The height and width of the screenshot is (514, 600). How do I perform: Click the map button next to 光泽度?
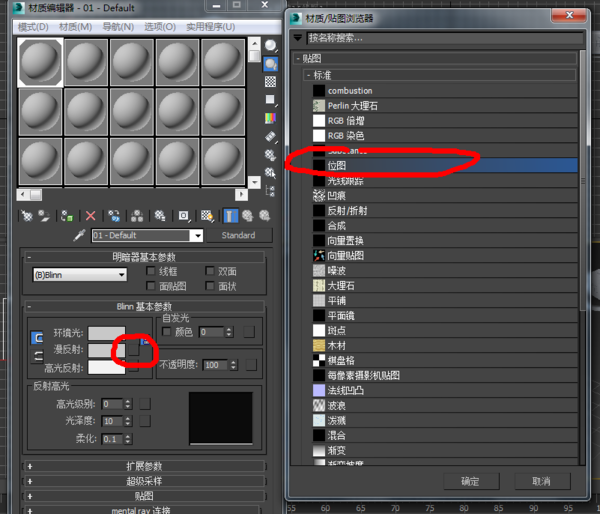coord(145,421)
